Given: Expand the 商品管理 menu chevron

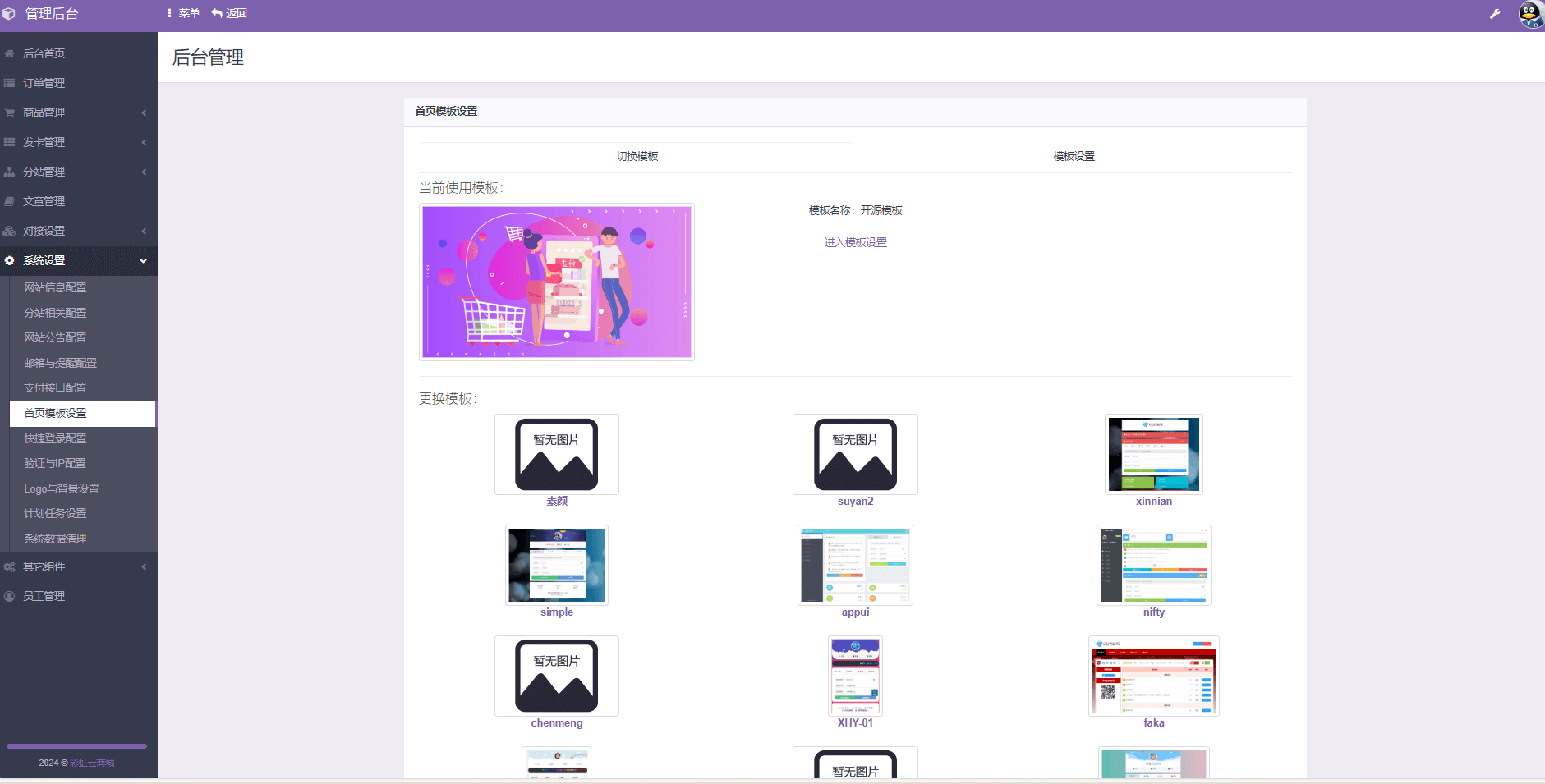Looking at the screenshot, I should [x=145, y=112].
